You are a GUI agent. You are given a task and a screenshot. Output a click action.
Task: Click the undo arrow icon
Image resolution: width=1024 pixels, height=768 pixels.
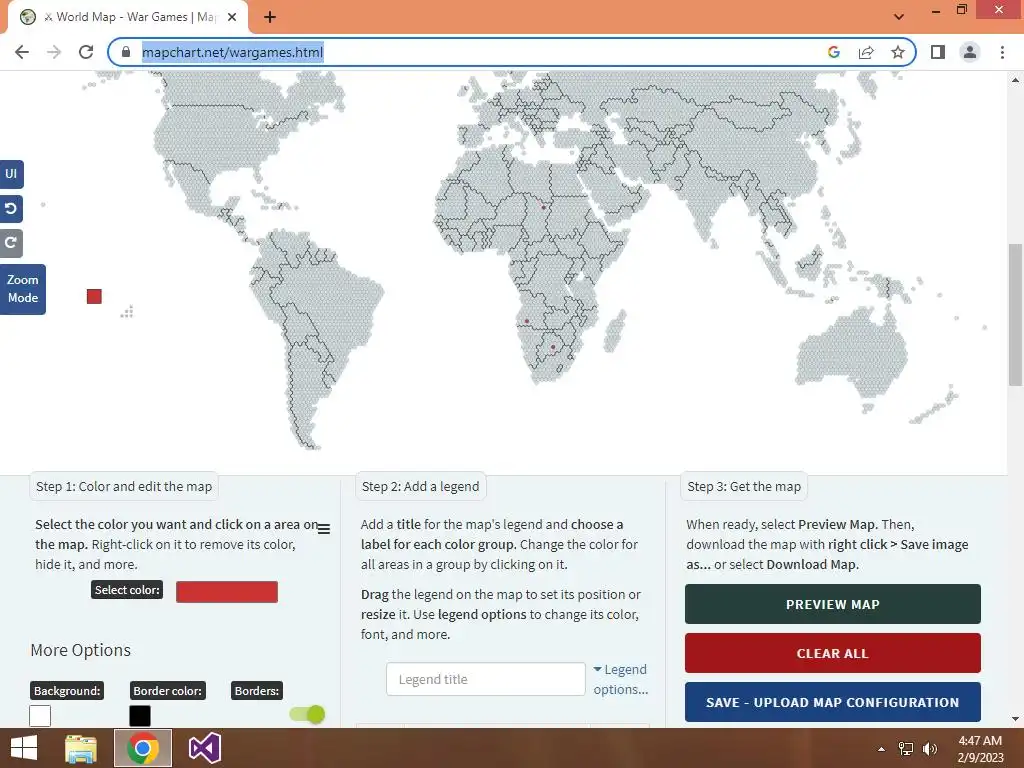(x=11, y=209)
